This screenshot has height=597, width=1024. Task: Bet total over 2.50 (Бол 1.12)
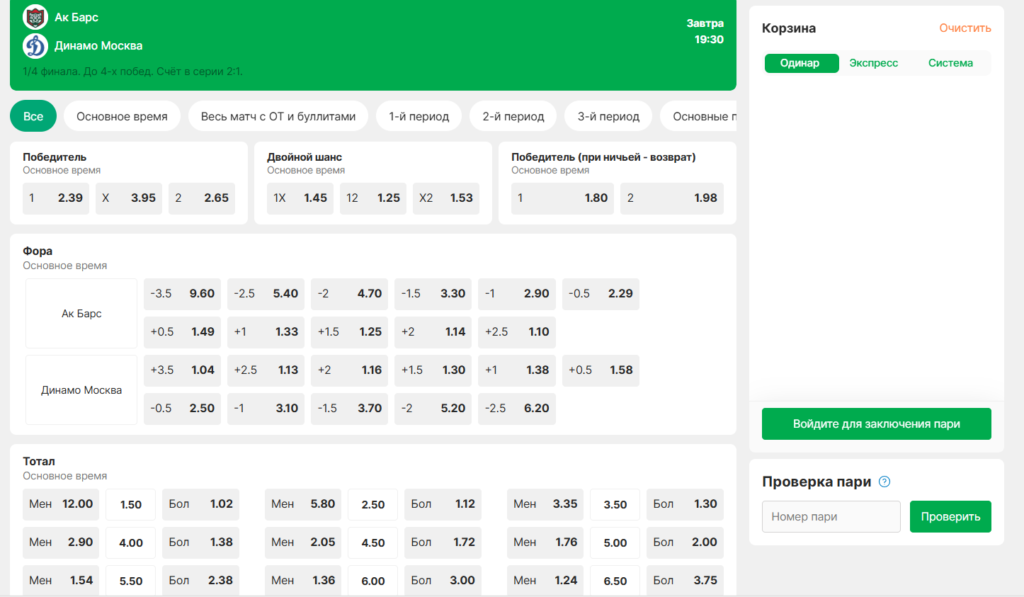443,504
